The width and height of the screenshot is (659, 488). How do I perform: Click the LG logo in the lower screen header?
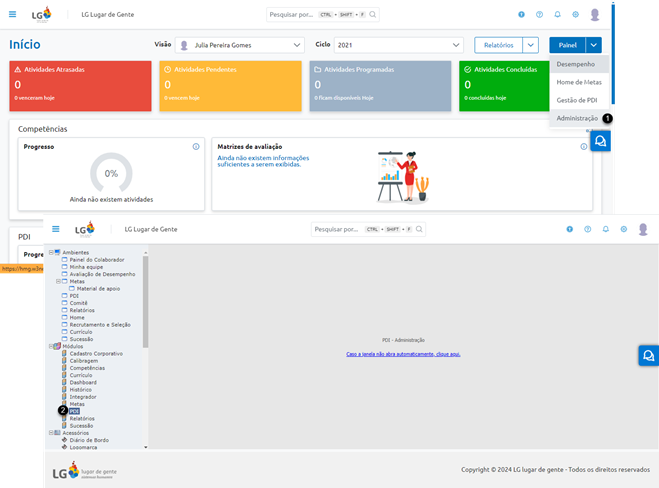85,229
